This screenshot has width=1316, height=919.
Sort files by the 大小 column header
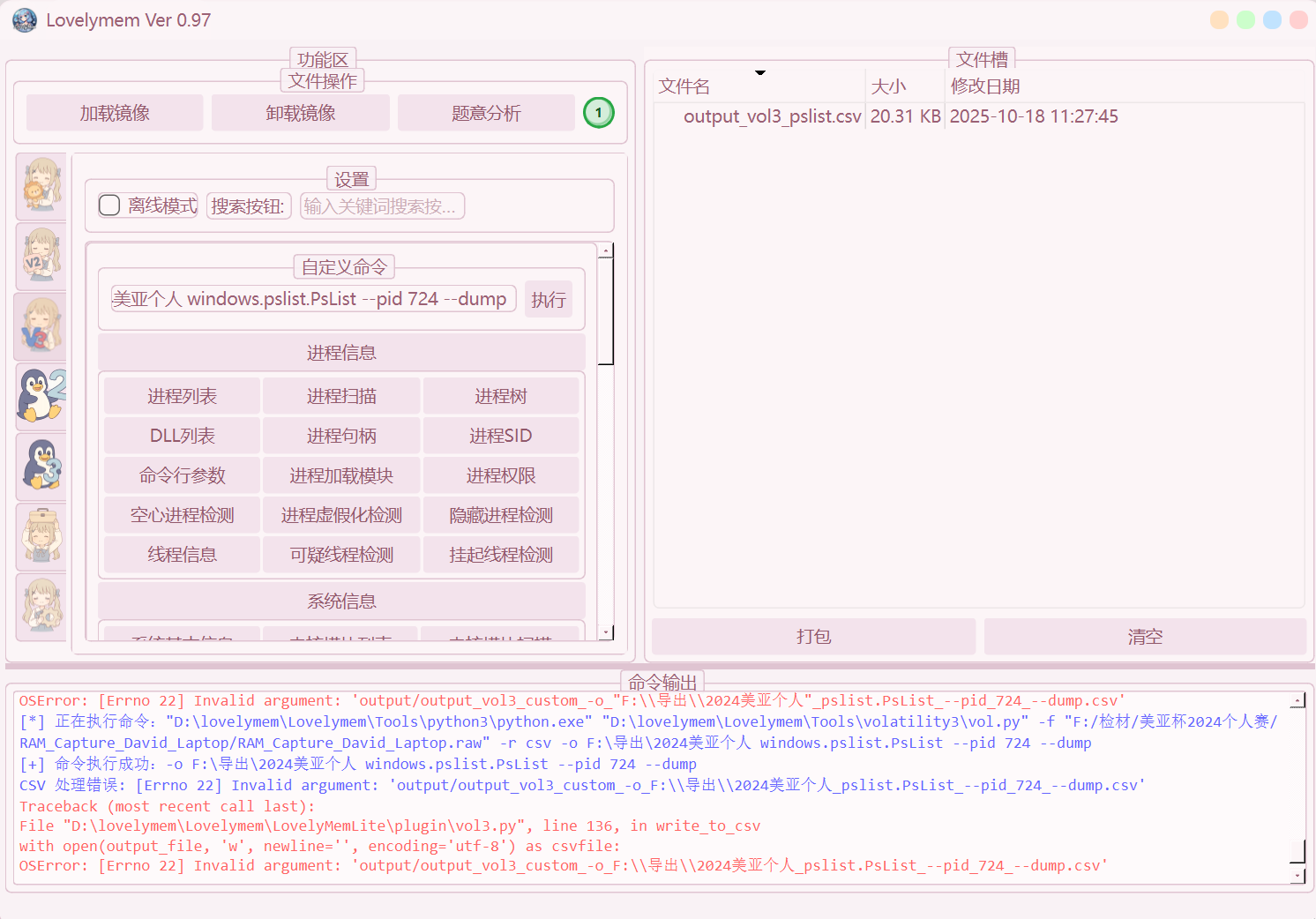(x=888, y=86)
